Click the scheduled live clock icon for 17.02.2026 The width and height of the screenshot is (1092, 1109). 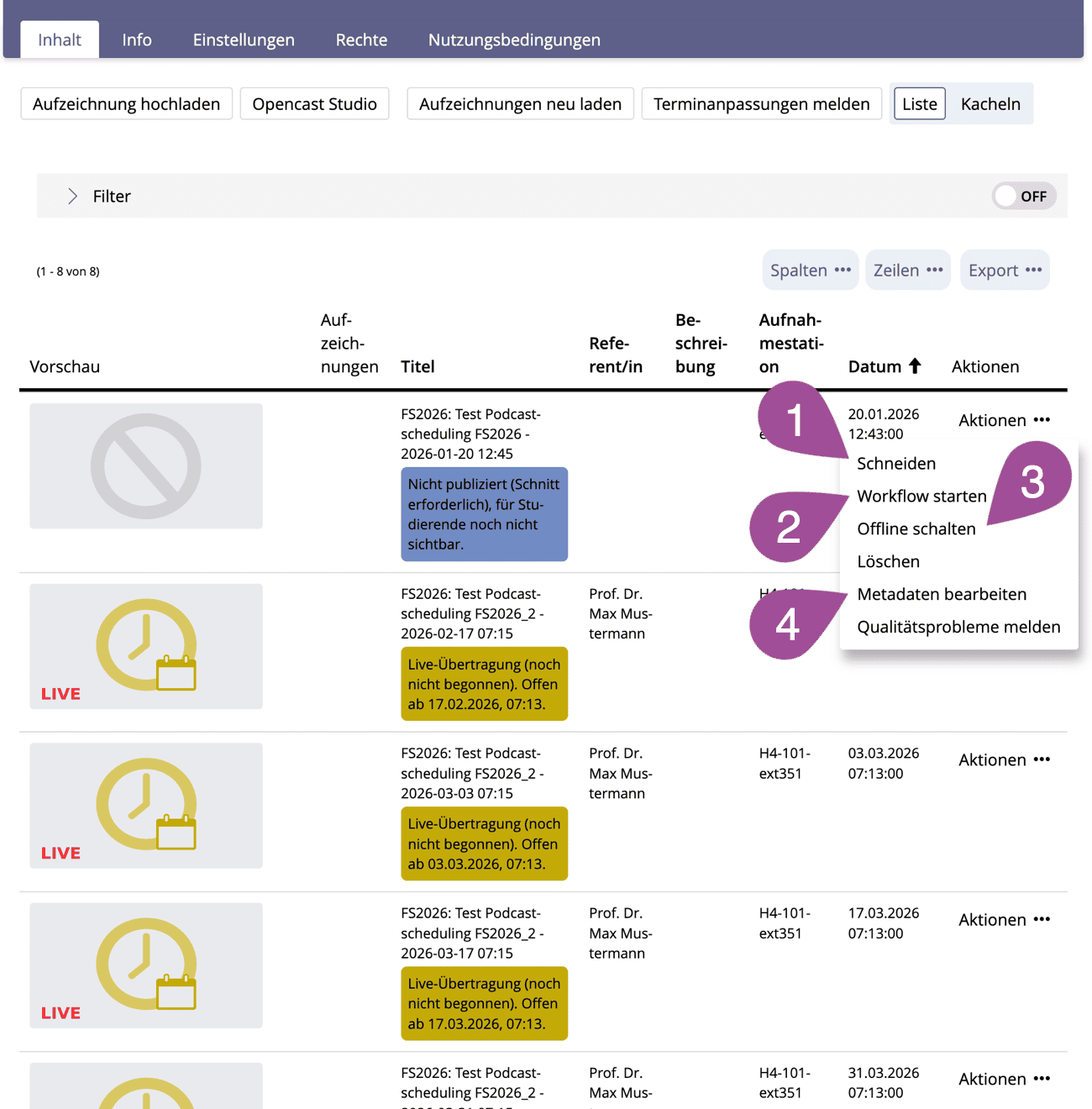[146, 645]
